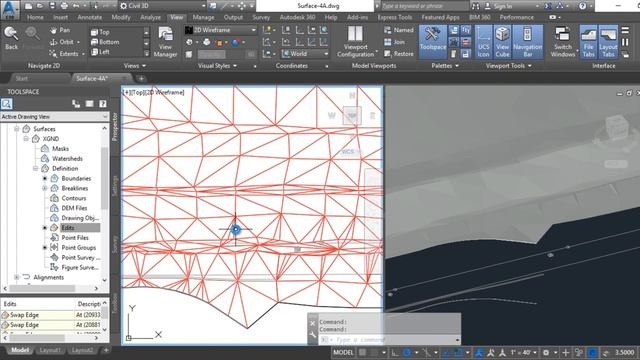This screenshot has height=360, width=640.
Task: Open the Analyze ribbon tab
Action: tap(150, 18)
